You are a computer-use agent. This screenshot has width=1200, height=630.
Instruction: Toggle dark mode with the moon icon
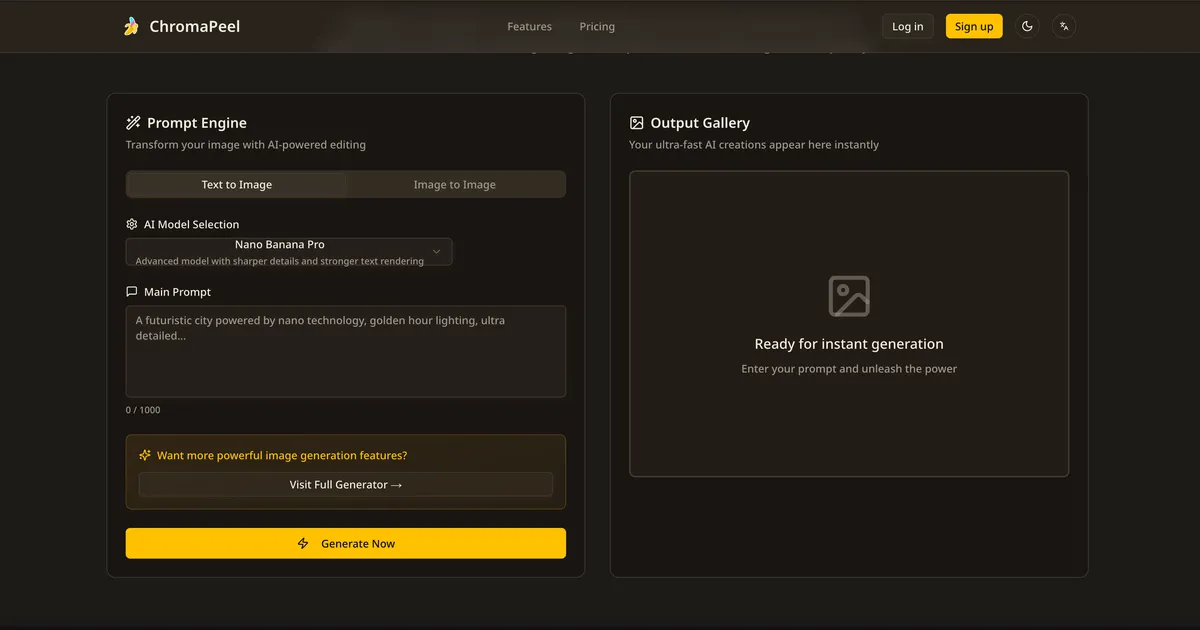pos(1027,27)
